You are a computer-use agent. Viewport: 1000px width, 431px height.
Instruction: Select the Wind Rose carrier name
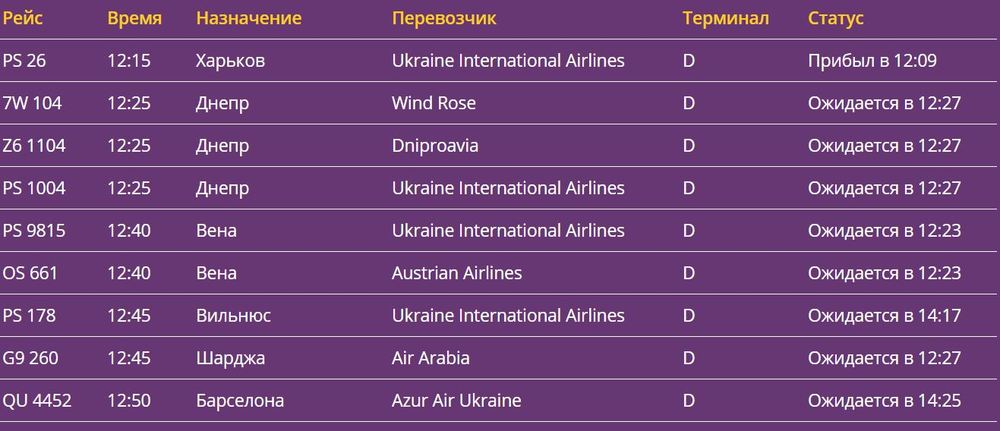(x=434, y=103)
